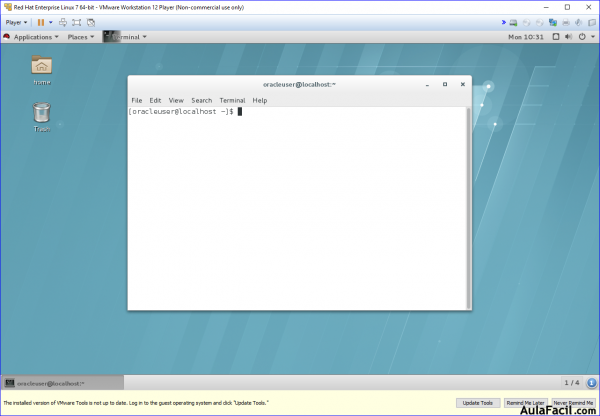Click the Update Tools button
The image size is (600, 416).
click(x=478, y=403)
